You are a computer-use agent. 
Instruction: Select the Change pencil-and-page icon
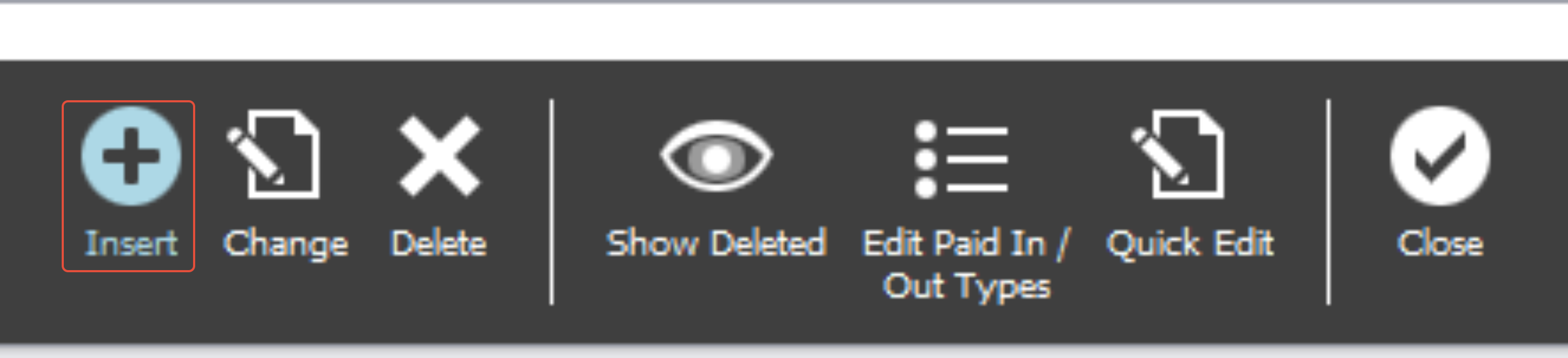[273, 154]
